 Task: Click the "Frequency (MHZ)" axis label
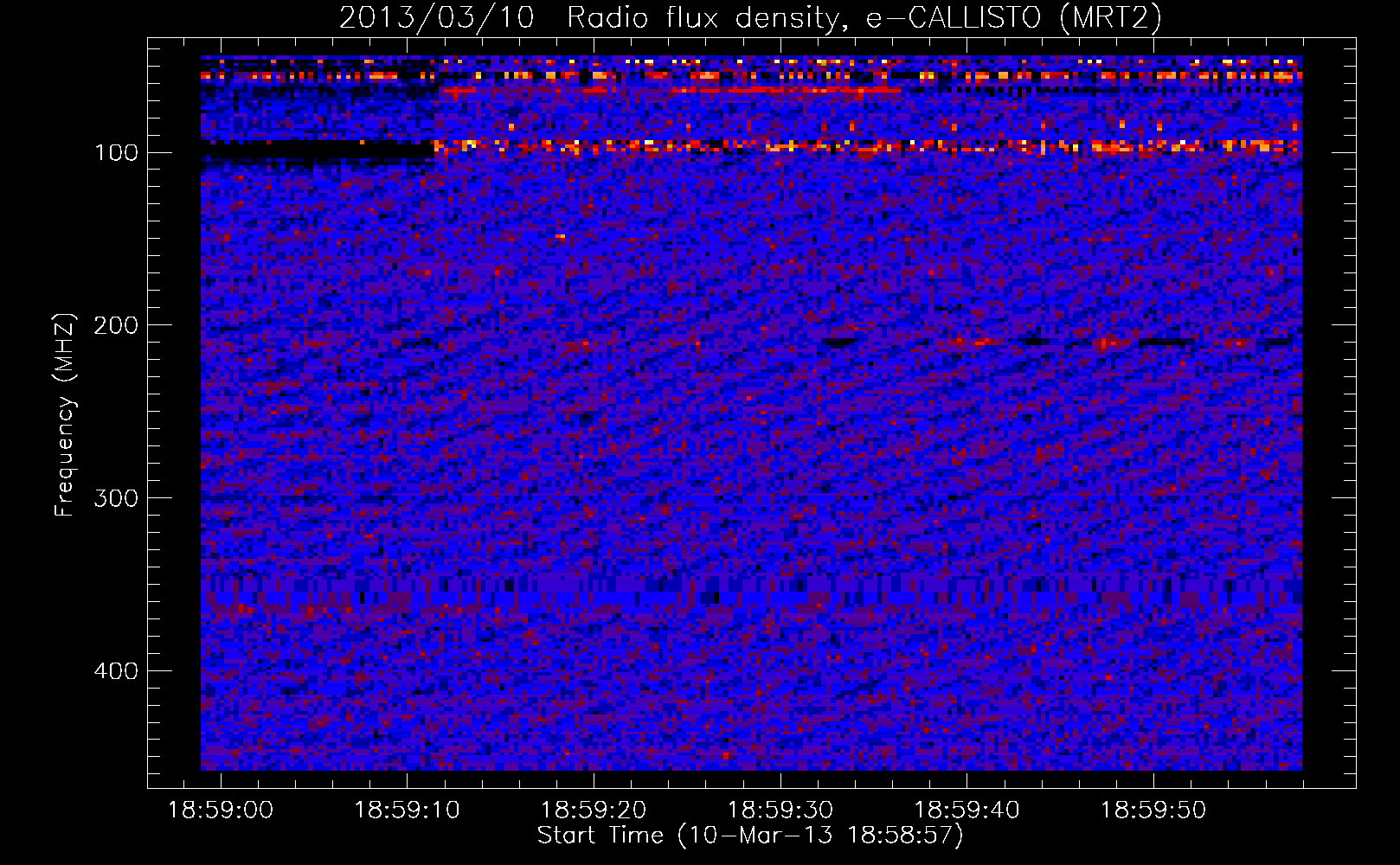click(65, 414)
